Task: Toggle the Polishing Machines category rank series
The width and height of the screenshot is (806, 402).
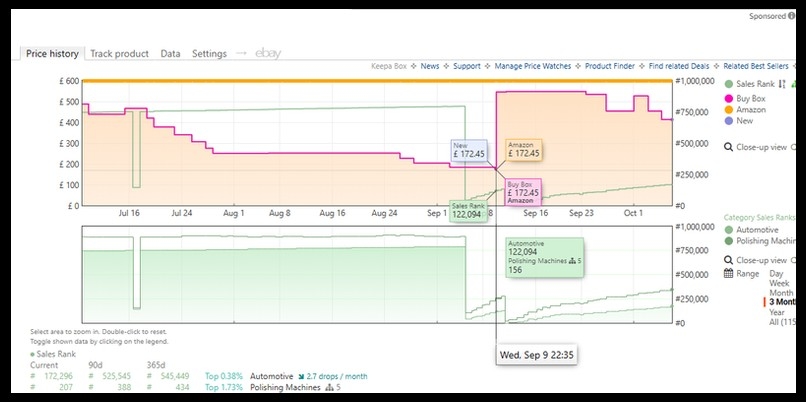Action: click(766, 241)
